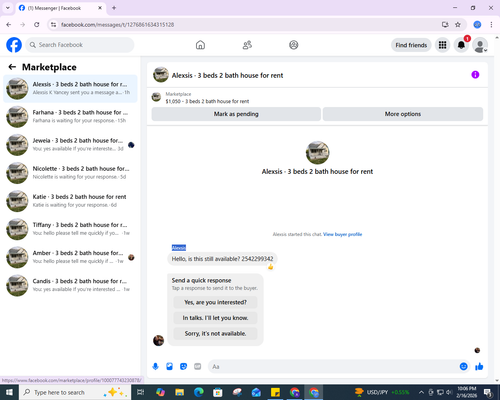Image resolution: width=500 pixels, height=400 pixels.
Task: Click the highlighted Alexsis sender name
Action: (179, 248)
